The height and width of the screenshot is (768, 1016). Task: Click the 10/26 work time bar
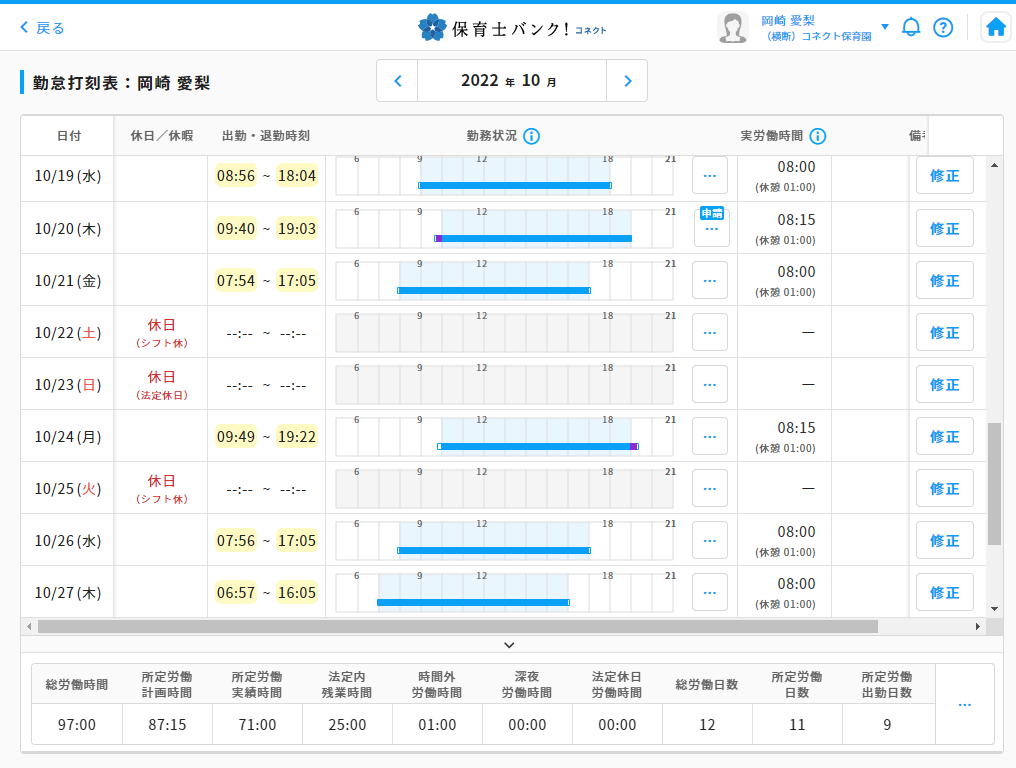(494, 550)
